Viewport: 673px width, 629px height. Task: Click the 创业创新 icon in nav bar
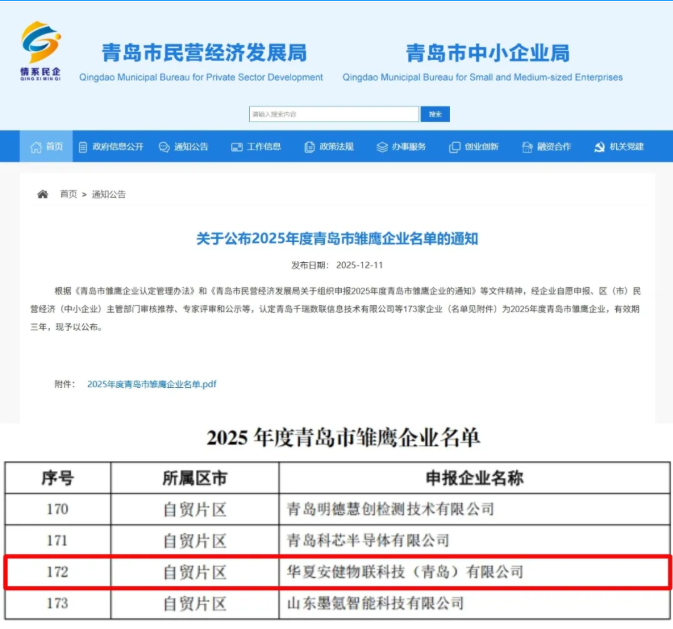[x=455, y=147]
